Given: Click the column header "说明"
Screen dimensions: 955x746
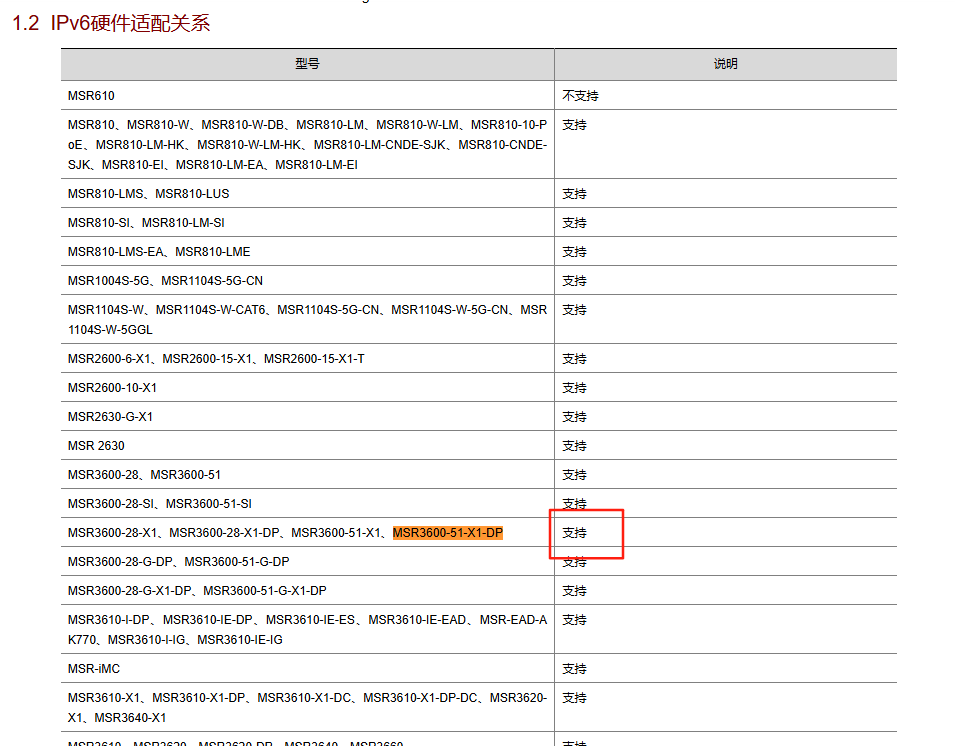Looking at the screenshot, I should tap(725, 64).
